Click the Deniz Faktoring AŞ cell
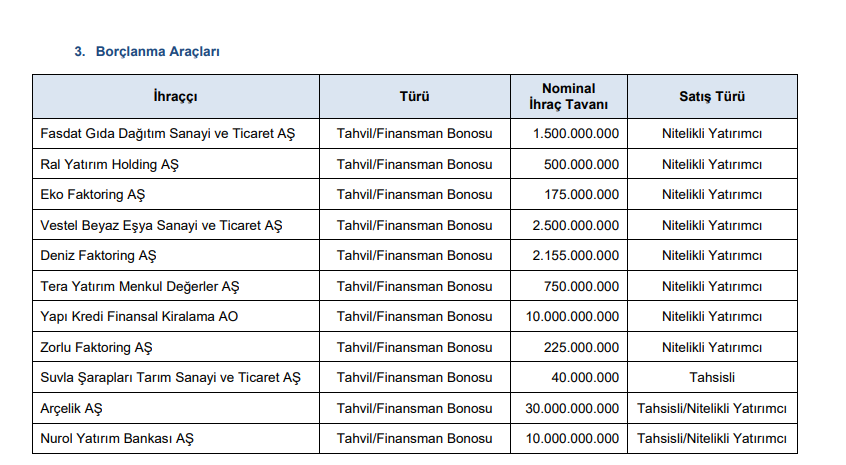 (98, 255)
